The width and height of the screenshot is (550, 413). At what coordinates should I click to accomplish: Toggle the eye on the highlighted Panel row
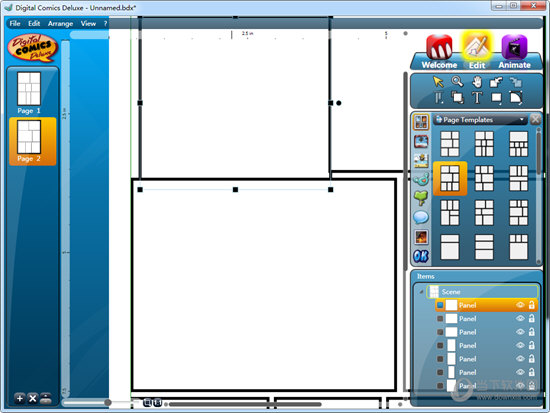point(520,305)
